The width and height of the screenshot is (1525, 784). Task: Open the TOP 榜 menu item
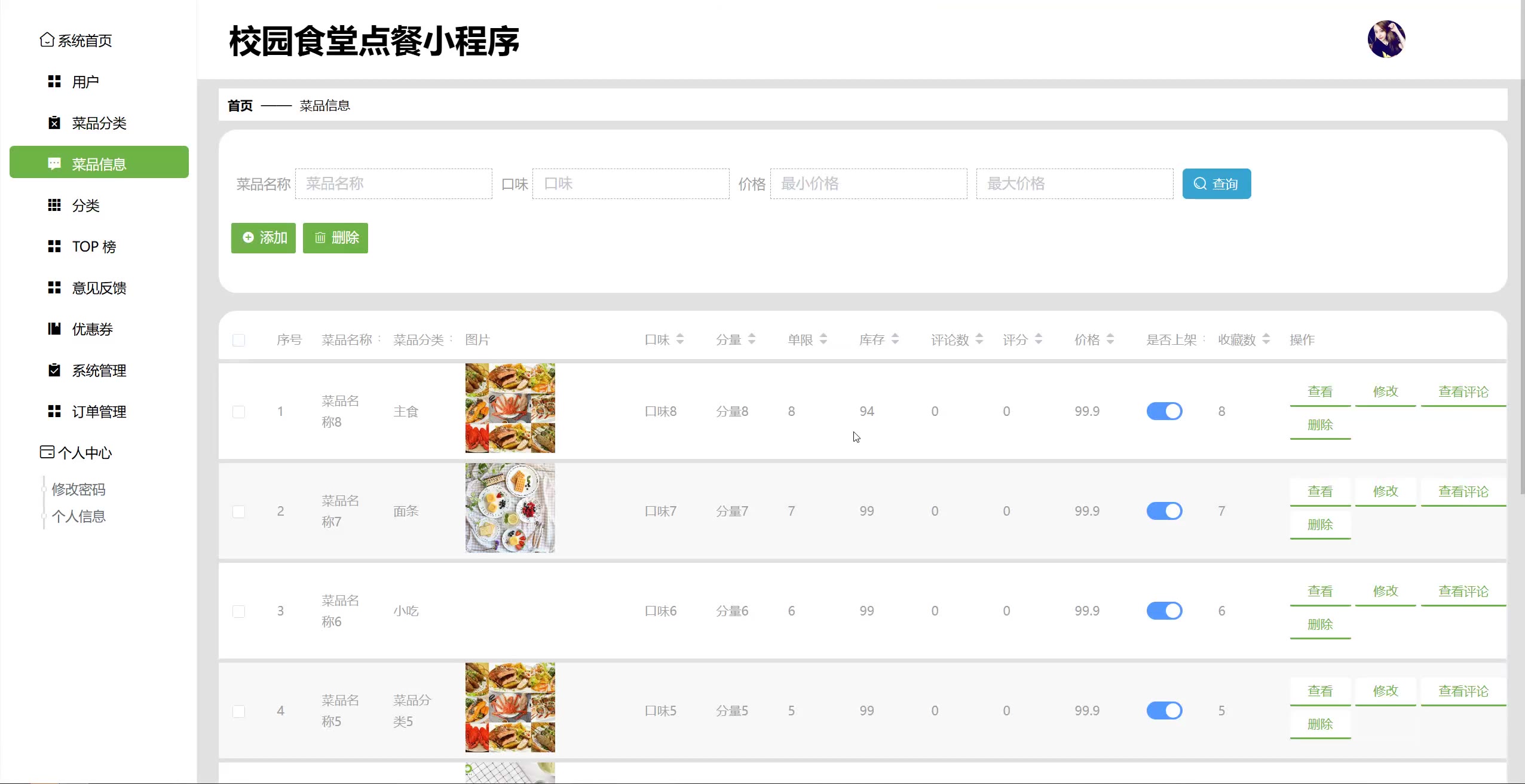pyautogui.click(x=94, y=246)
